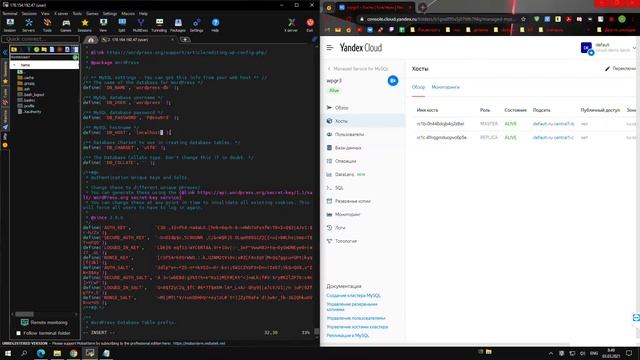Select the Split terminal toolbar icon
This screenshot has width=640, height=360.
pos(122,25)
